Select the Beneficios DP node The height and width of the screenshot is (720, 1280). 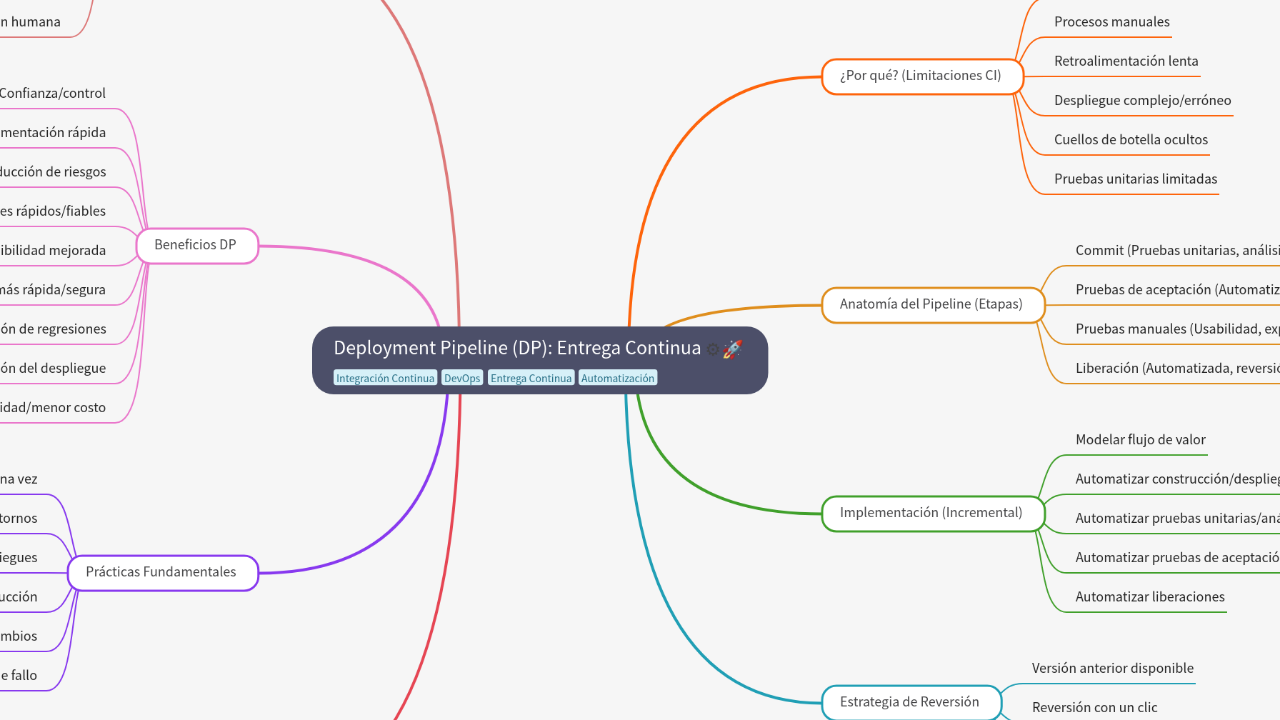(195, 245)
